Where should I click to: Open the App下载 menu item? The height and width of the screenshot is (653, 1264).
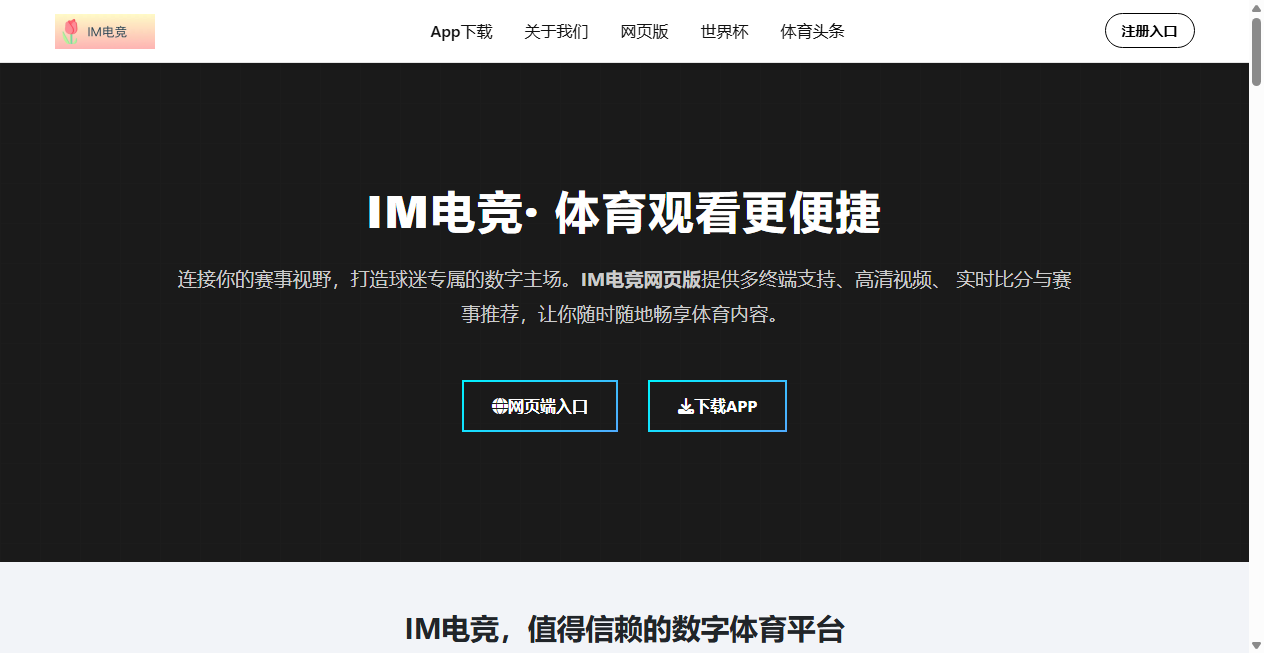coord(462,31)
